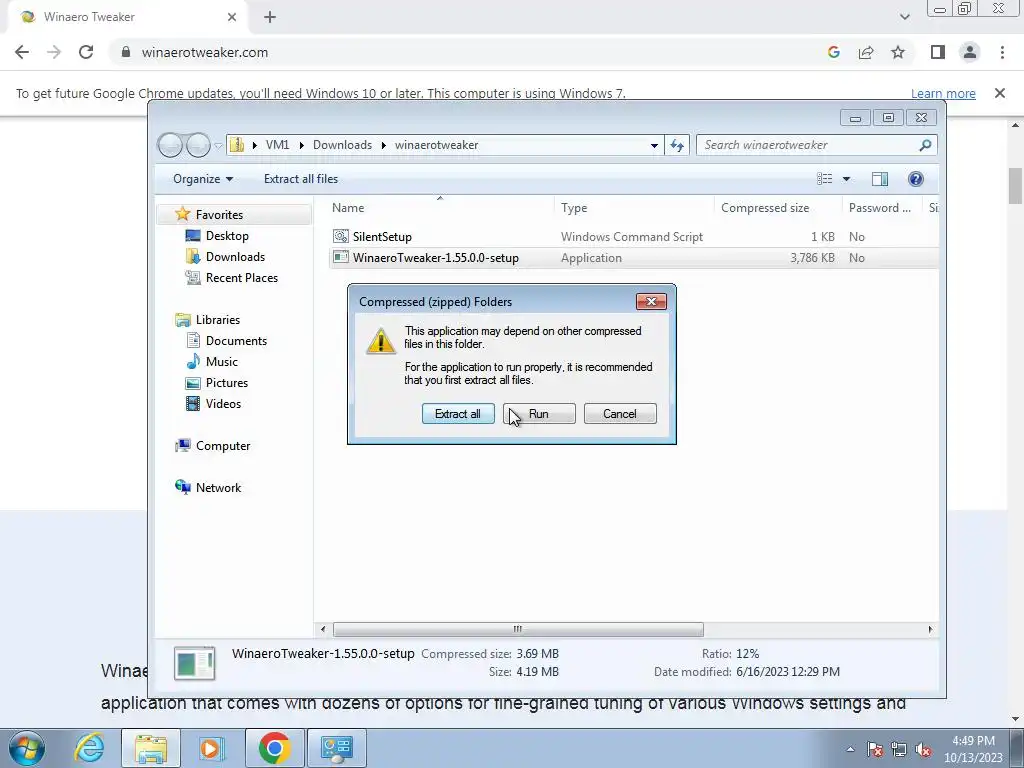Cancel the Compressed Folders dialog
Viewport: 1024px width, 768px height.
click(x=620, y=414)
